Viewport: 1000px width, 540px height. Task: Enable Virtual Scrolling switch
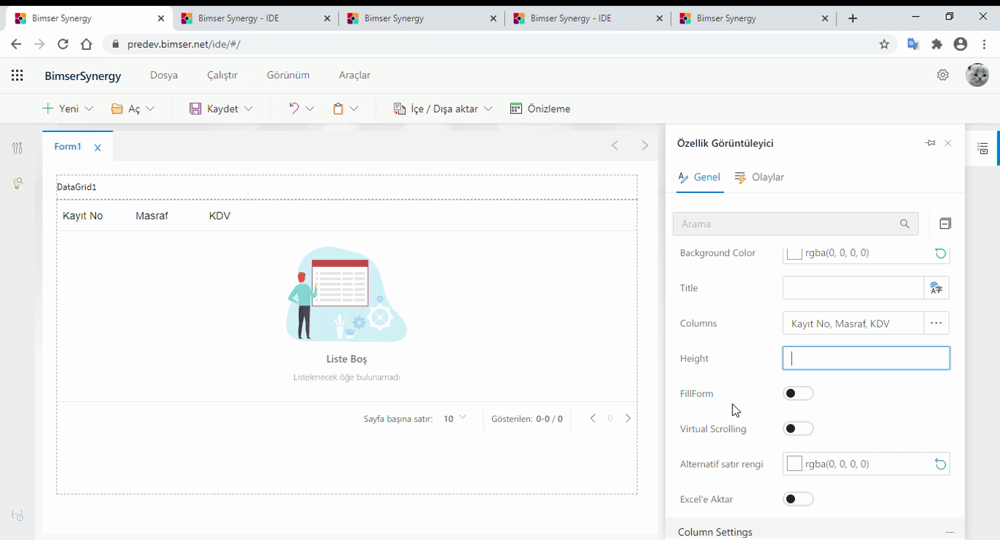[x=798, y=428]
